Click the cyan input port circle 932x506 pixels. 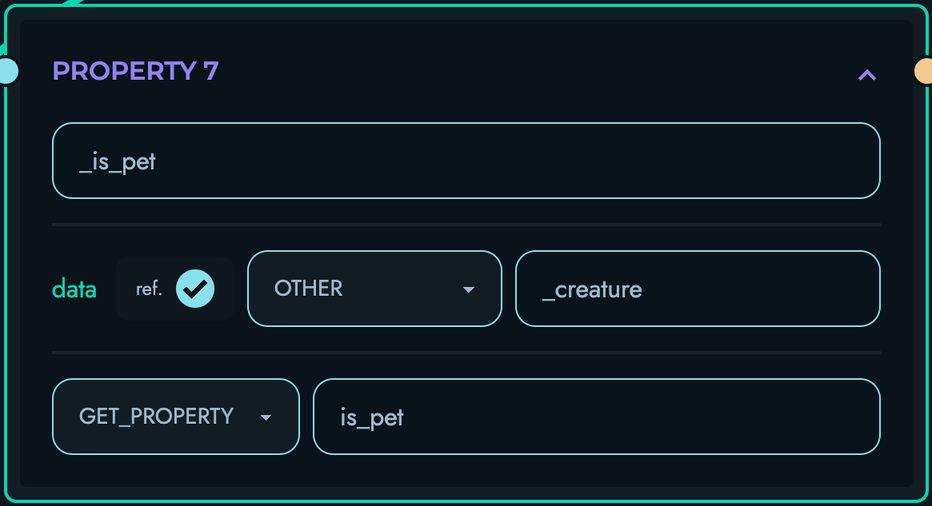coord(6,71)
